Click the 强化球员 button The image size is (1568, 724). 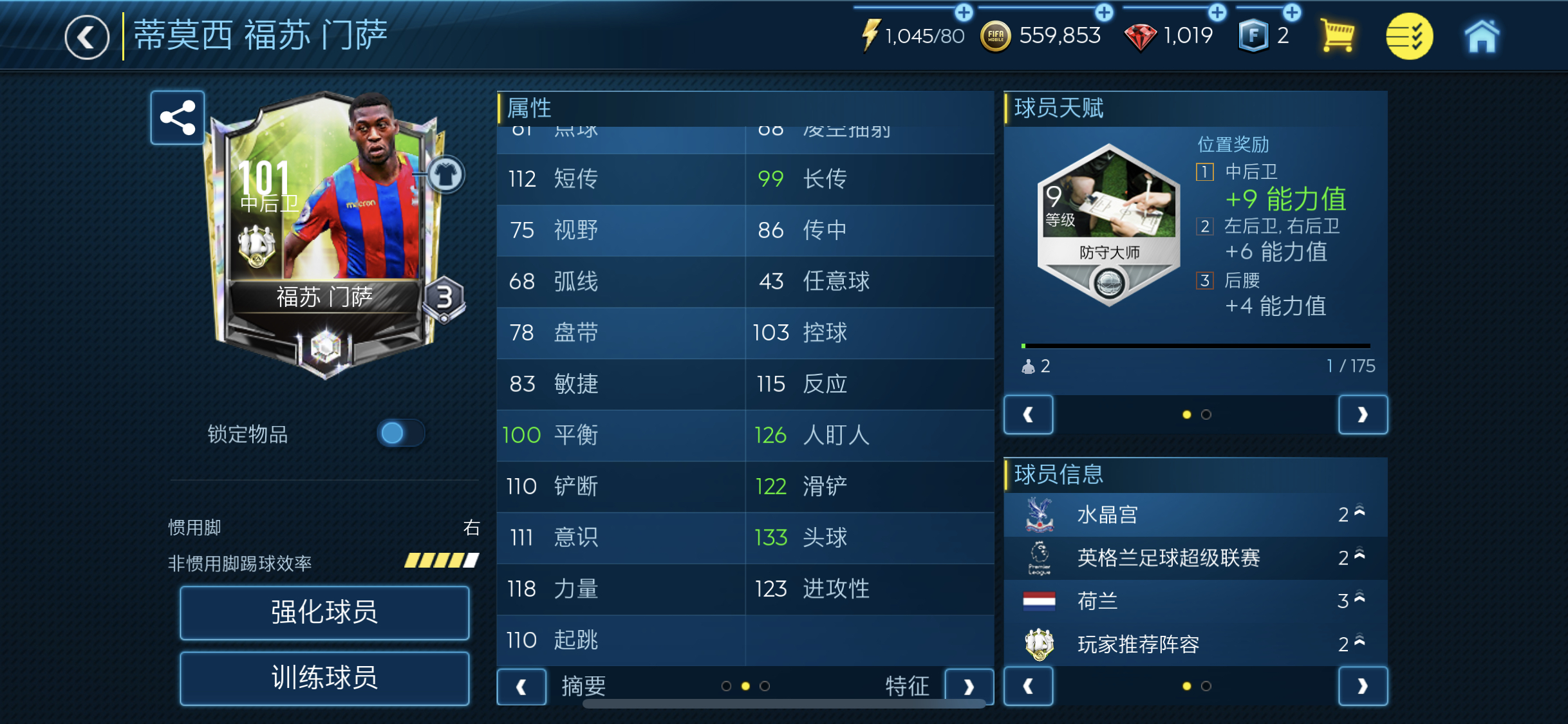pos(324,612)
